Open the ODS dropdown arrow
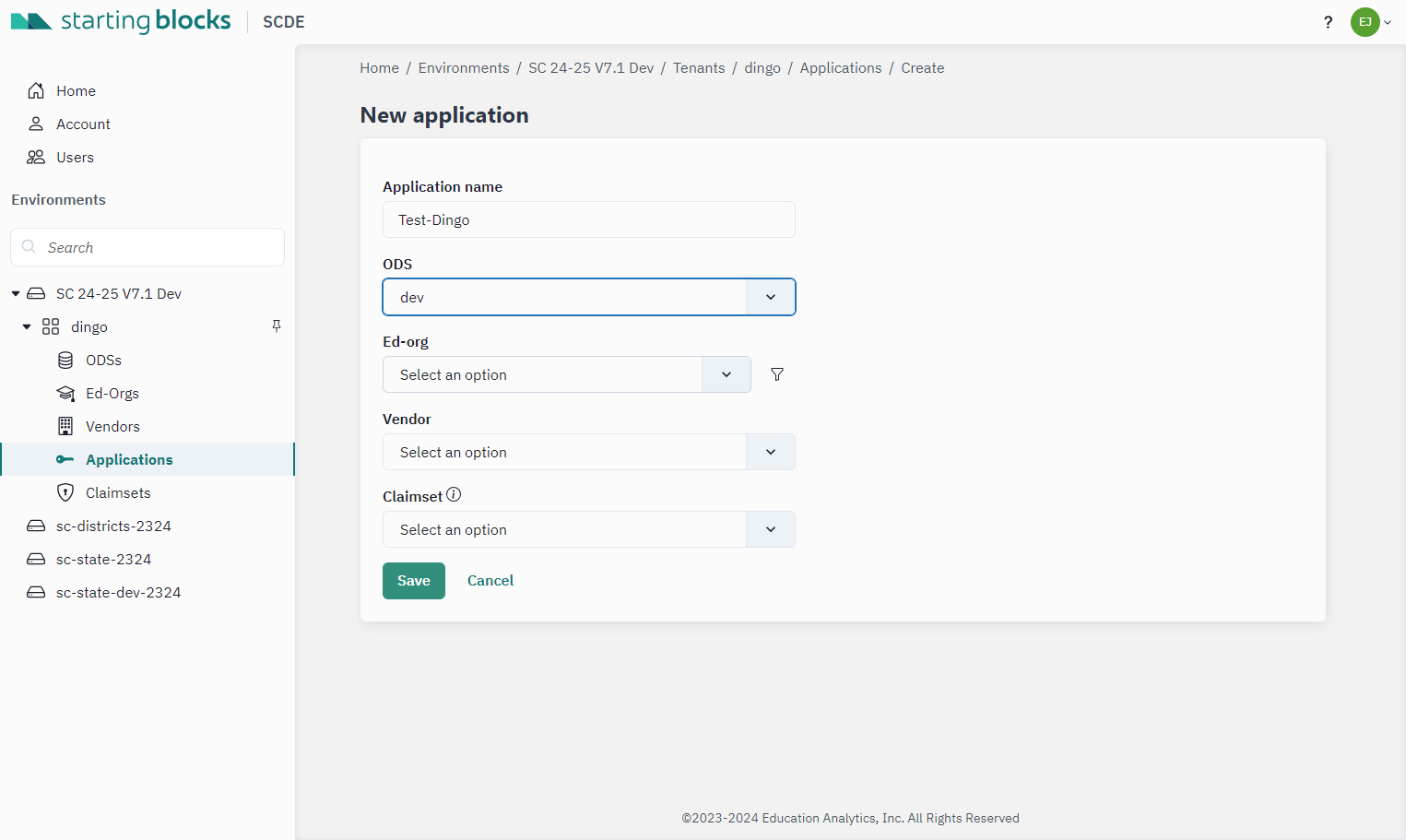Viewport: 1406px width, 840px height. pyautogui.click(x=771, y=297)
